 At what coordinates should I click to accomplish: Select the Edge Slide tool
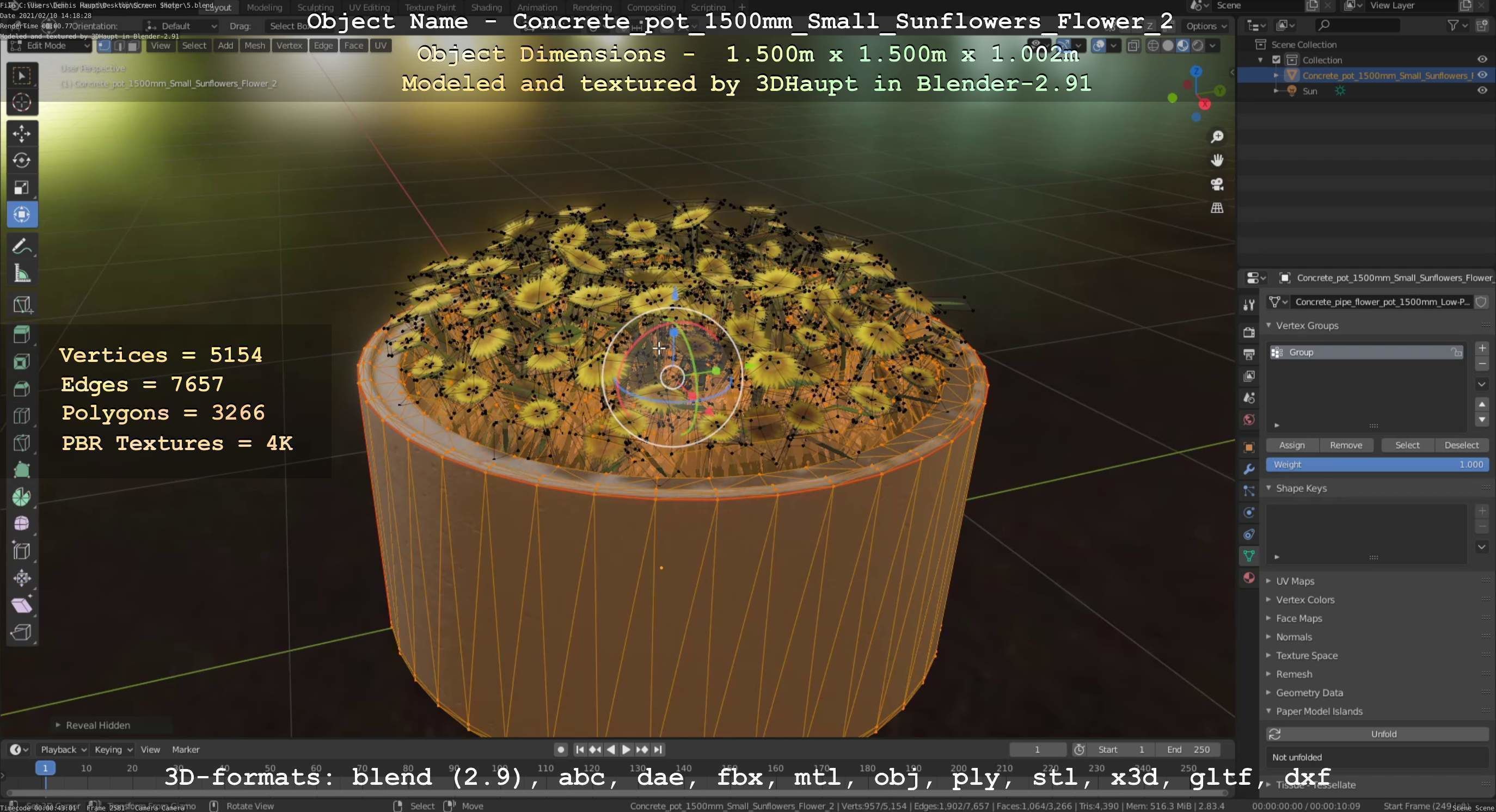tap(22, 551)
